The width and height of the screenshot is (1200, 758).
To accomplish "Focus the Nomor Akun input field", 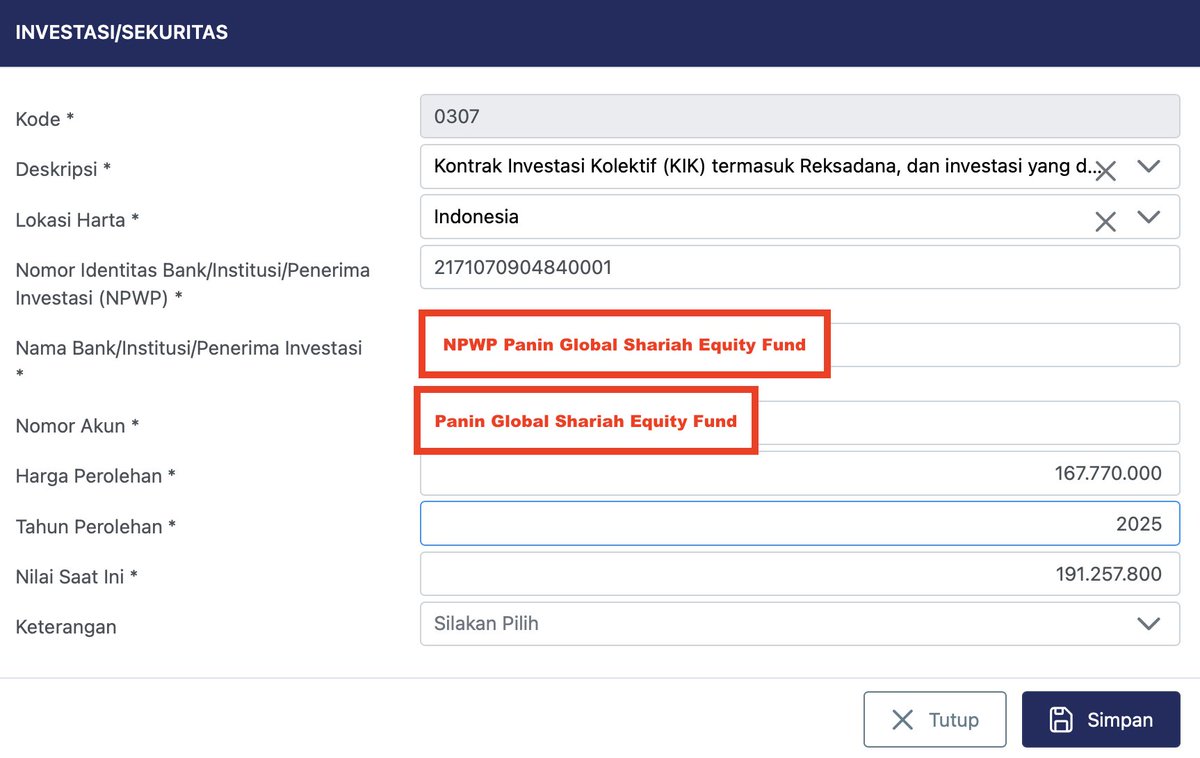I will tap(800, 423).
